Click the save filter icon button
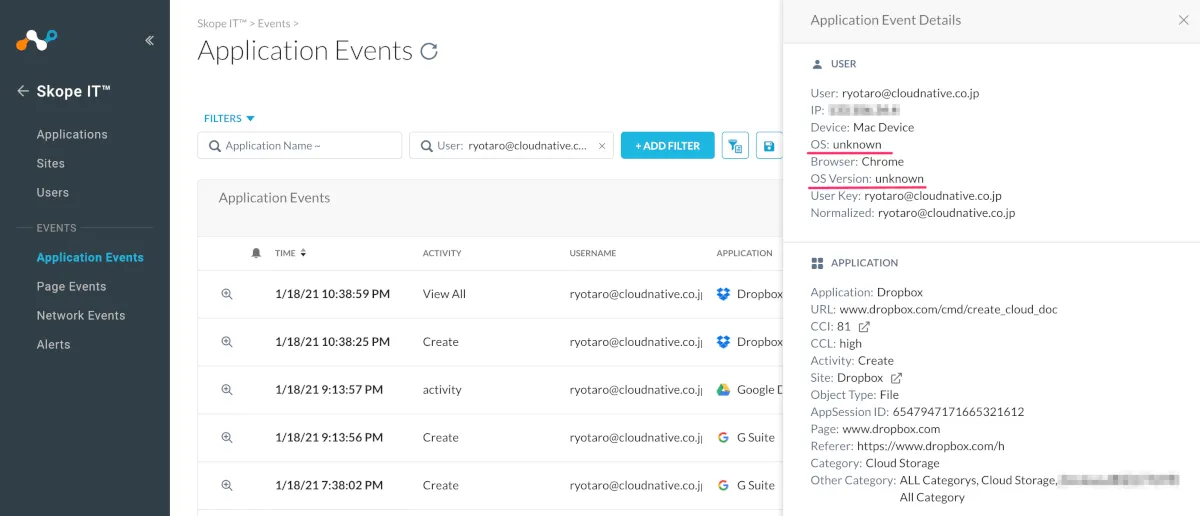 click(x=768, y=146)
